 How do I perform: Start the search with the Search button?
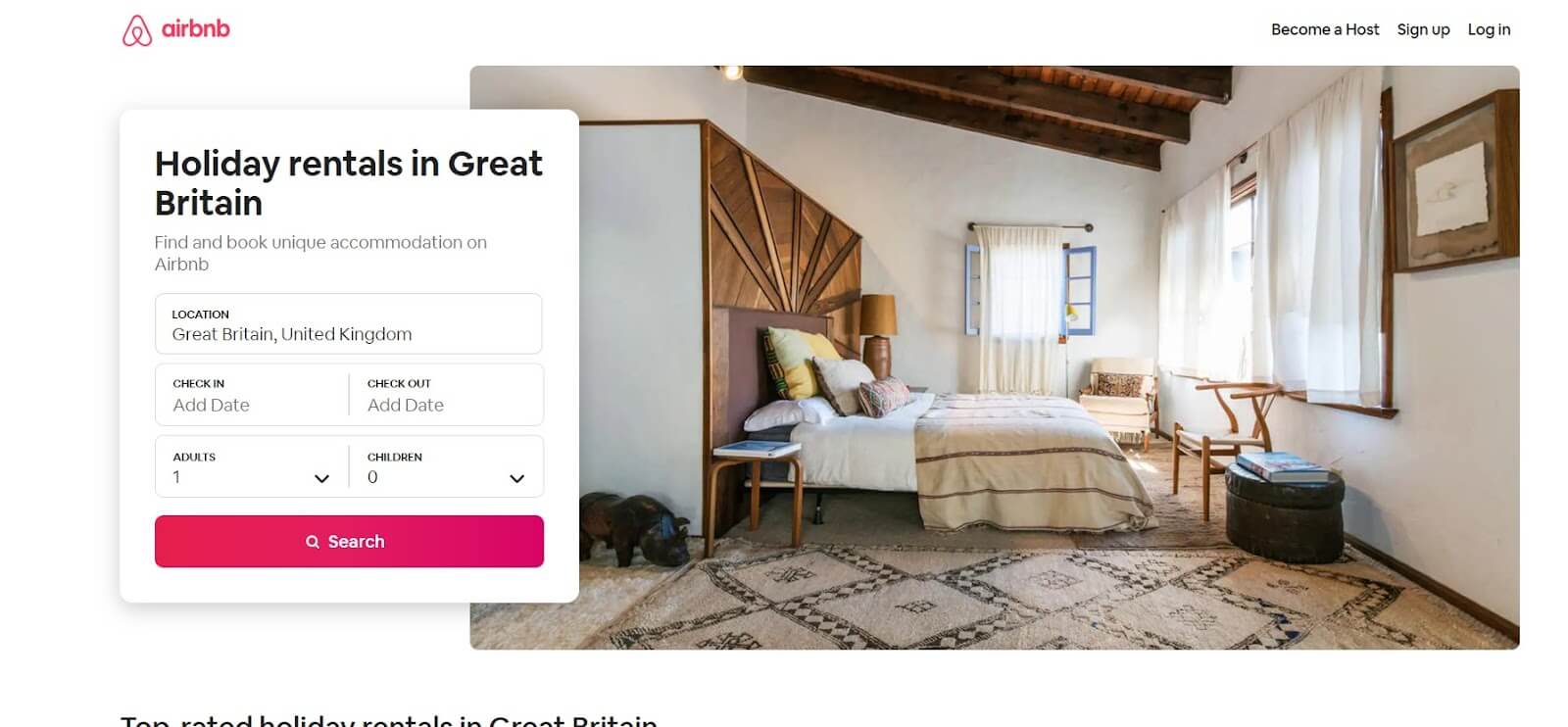point(349,542)
